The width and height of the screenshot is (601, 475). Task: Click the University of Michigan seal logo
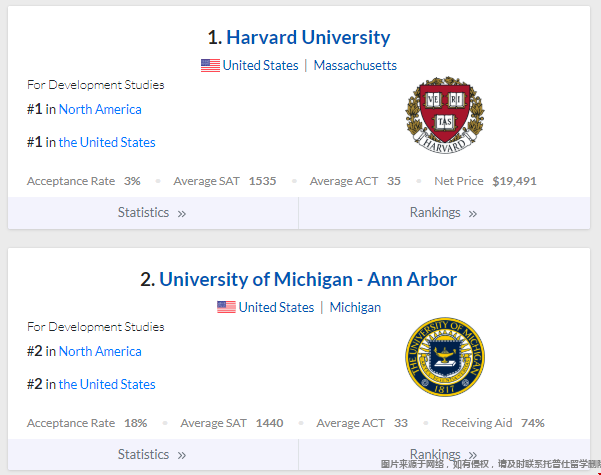pos(445,357)
